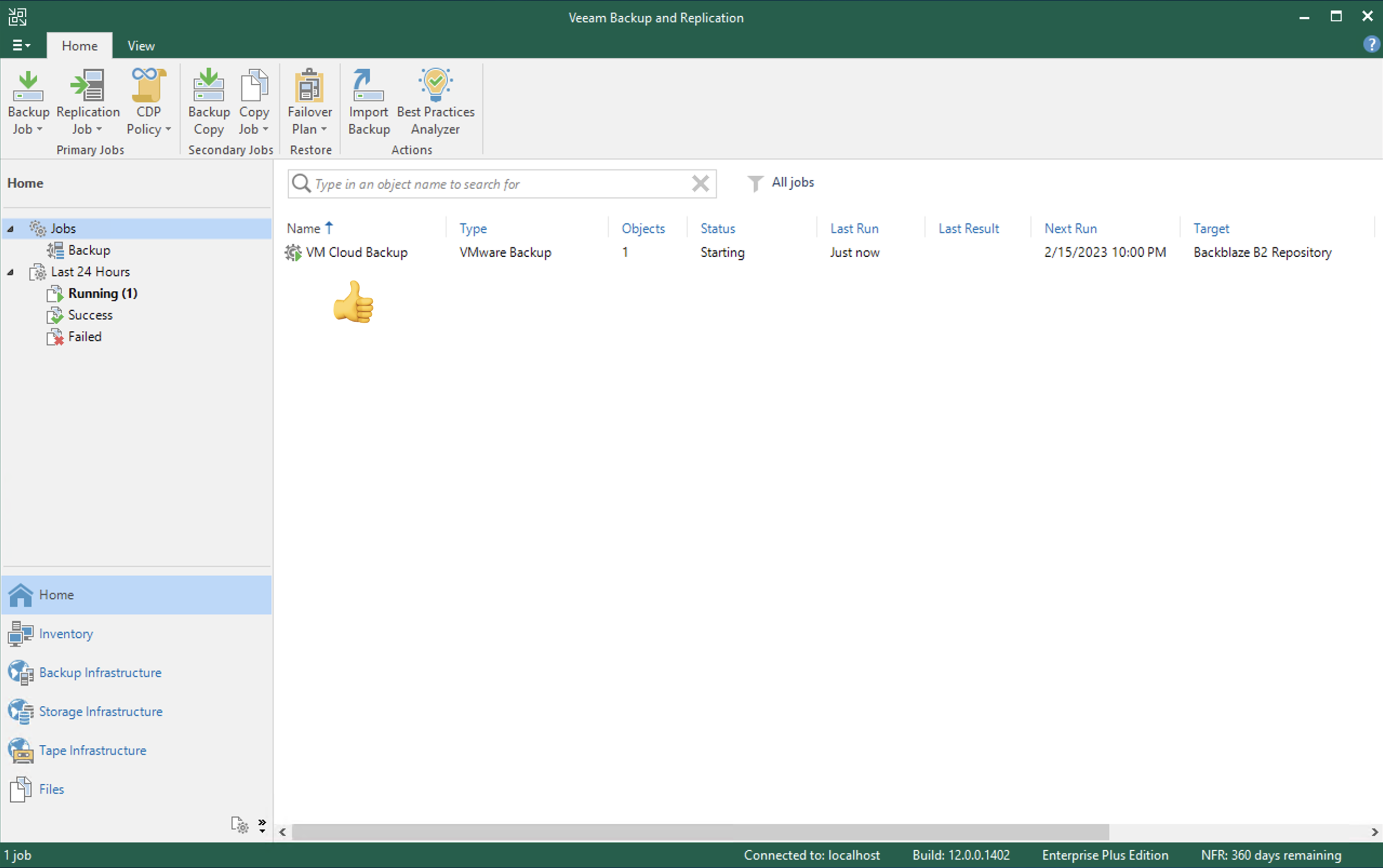The width and height of the screenshot is (1383, 868).
Task: Click the Failover Plan ribbon icon
Action: [x=309, y=85]
